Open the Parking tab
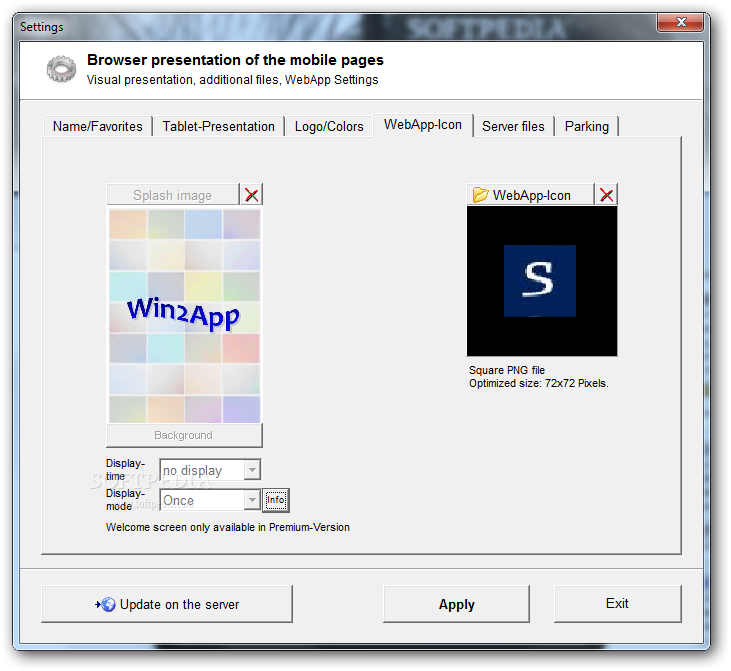731x671 pixels. tap(587, 126)
